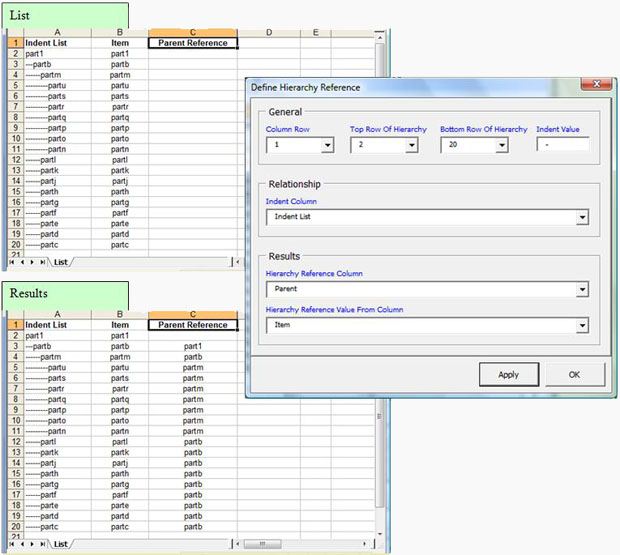This screenshot has width=620, height=555.
Task: Click horizontal scroll left arrow in Results spreadsheet
Action: pos(238,543)
